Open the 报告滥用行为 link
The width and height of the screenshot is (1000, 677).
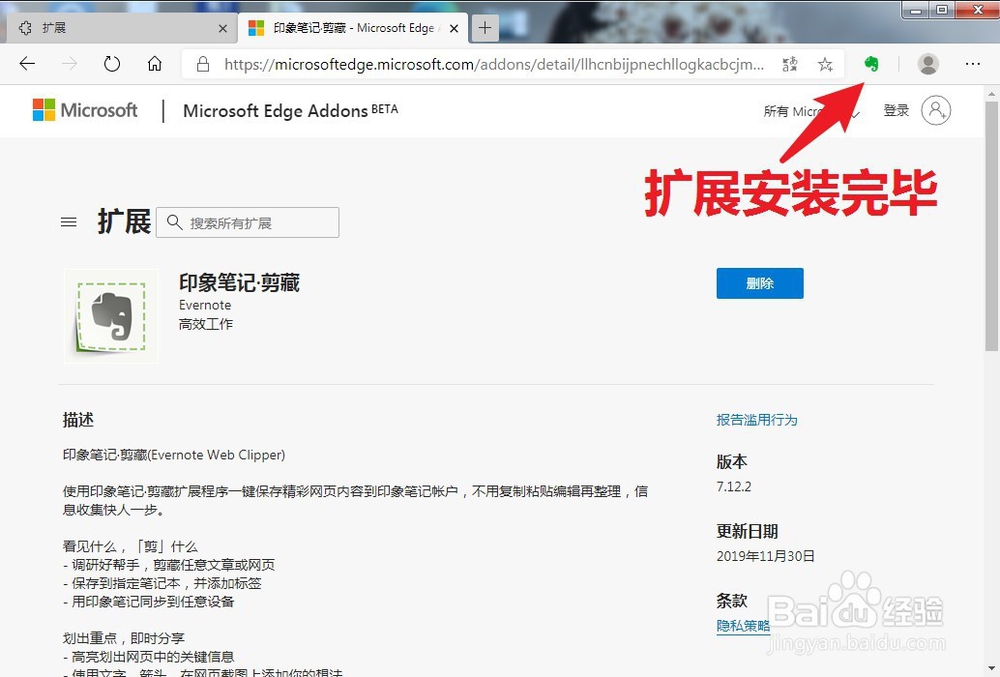coord(757,419)
